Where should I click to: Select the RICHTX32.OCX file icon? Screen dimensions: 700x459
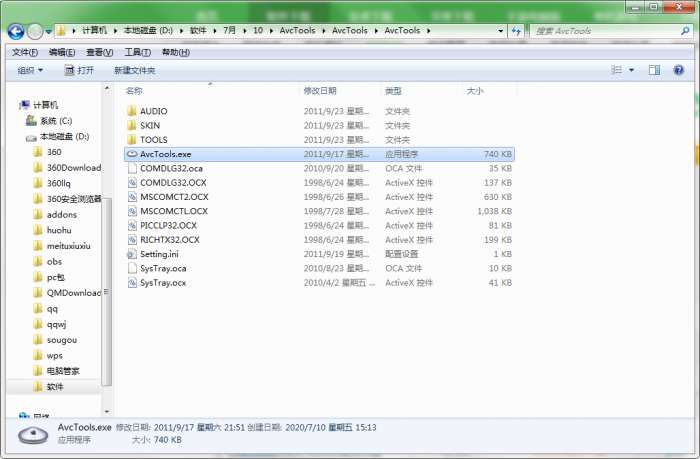pos(132,240)
